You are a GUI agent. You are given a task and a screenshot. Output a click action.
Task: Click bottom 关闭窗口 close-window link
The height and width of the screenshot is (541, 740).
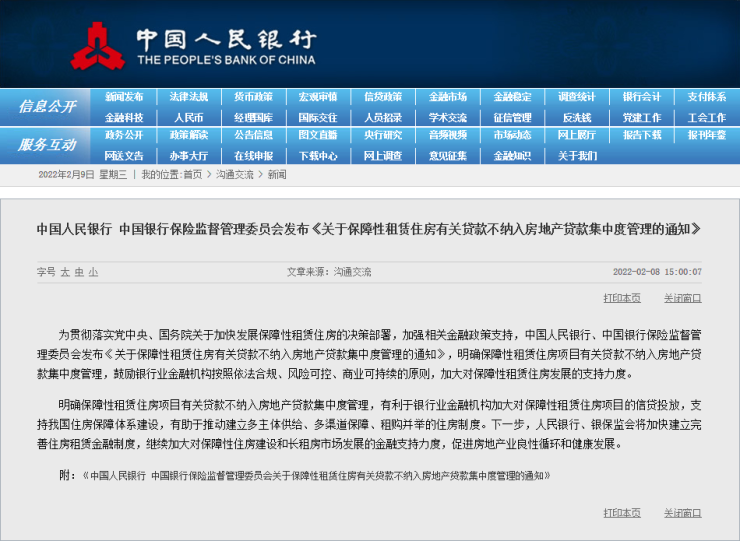click(682, 512)
